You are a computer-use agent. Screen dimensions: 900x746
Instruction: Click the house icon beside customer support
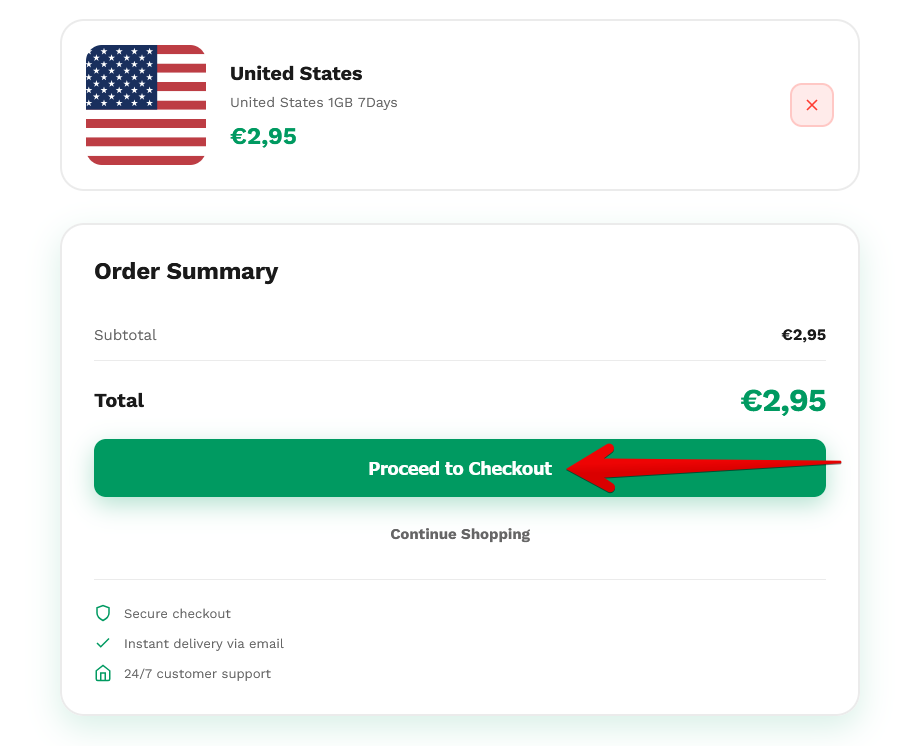pyautogui.click(x=102, y=674)
